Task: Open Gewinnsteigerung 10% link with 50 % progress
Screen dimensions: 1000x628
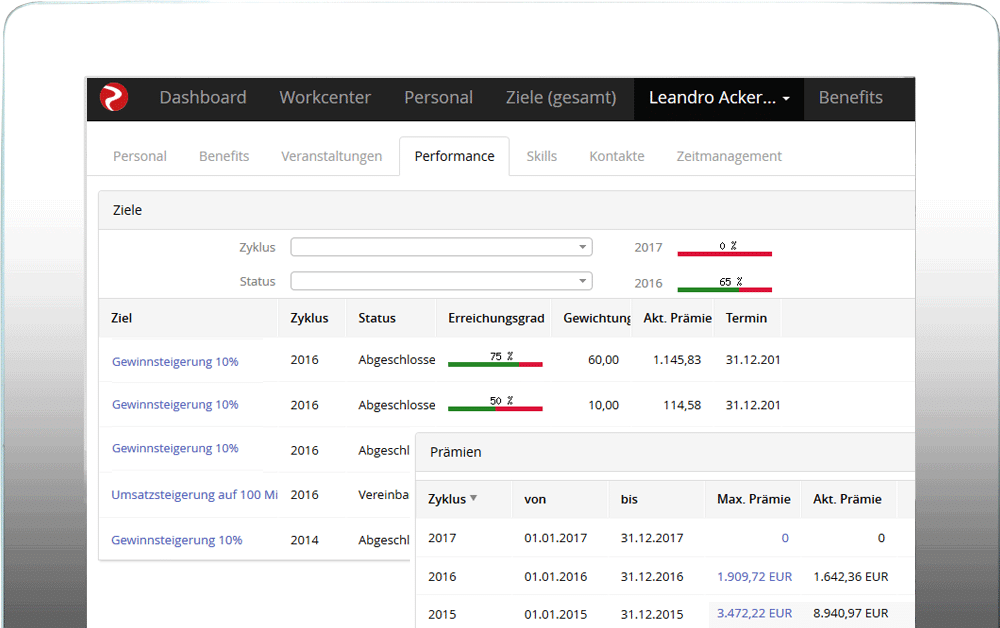Action: [x=175, y=404]
